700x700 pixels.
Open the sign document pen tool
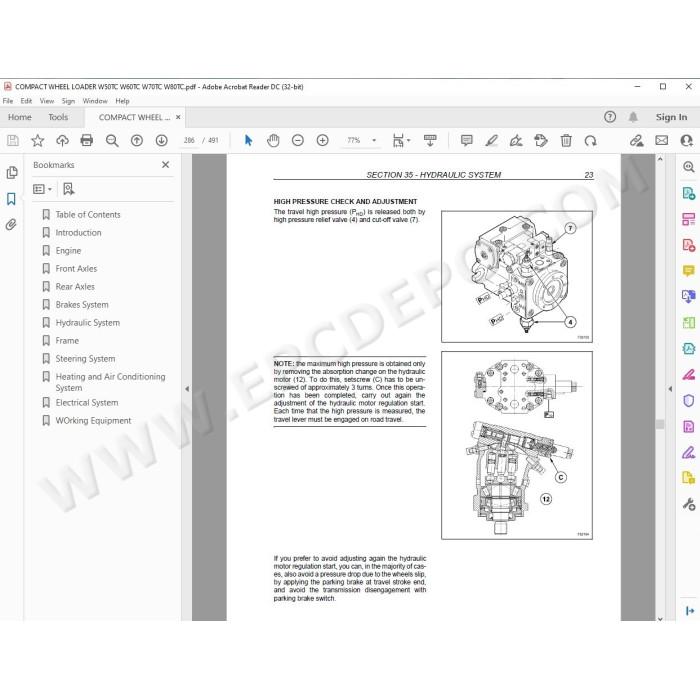(x=516, y=141)
